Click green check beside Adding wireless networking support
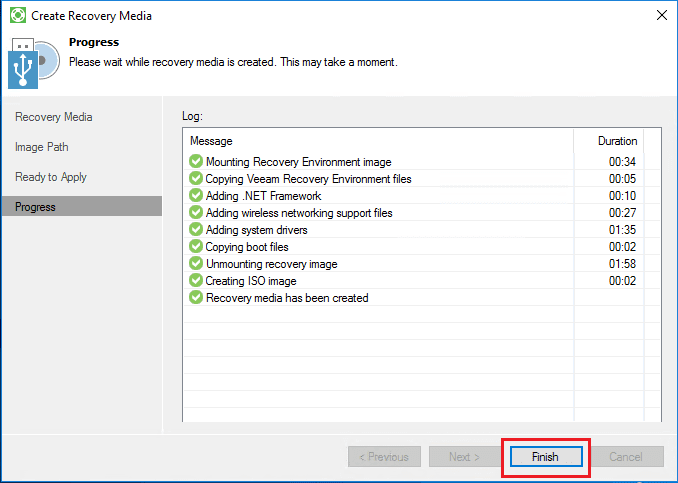This screenshot has height=483, width=678. pos(196,212)
